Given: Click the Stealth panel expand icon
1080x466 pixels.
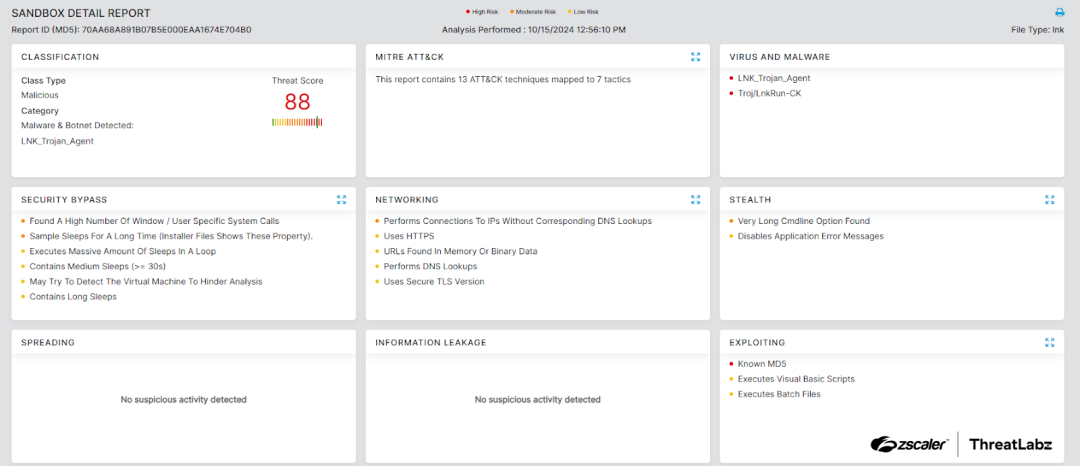Looking at the screenshot, I should pos(1049,200).
